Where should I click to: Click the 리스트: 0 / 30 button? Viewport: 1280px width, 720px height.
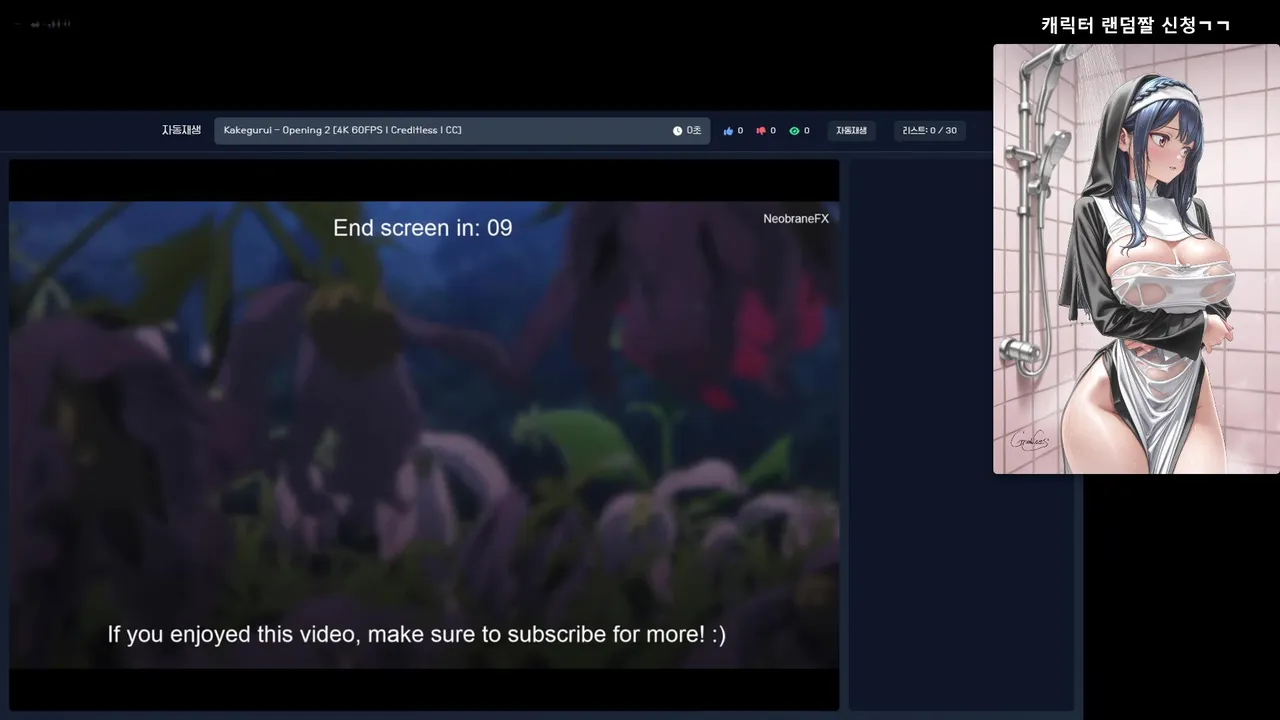pos(929,131)
